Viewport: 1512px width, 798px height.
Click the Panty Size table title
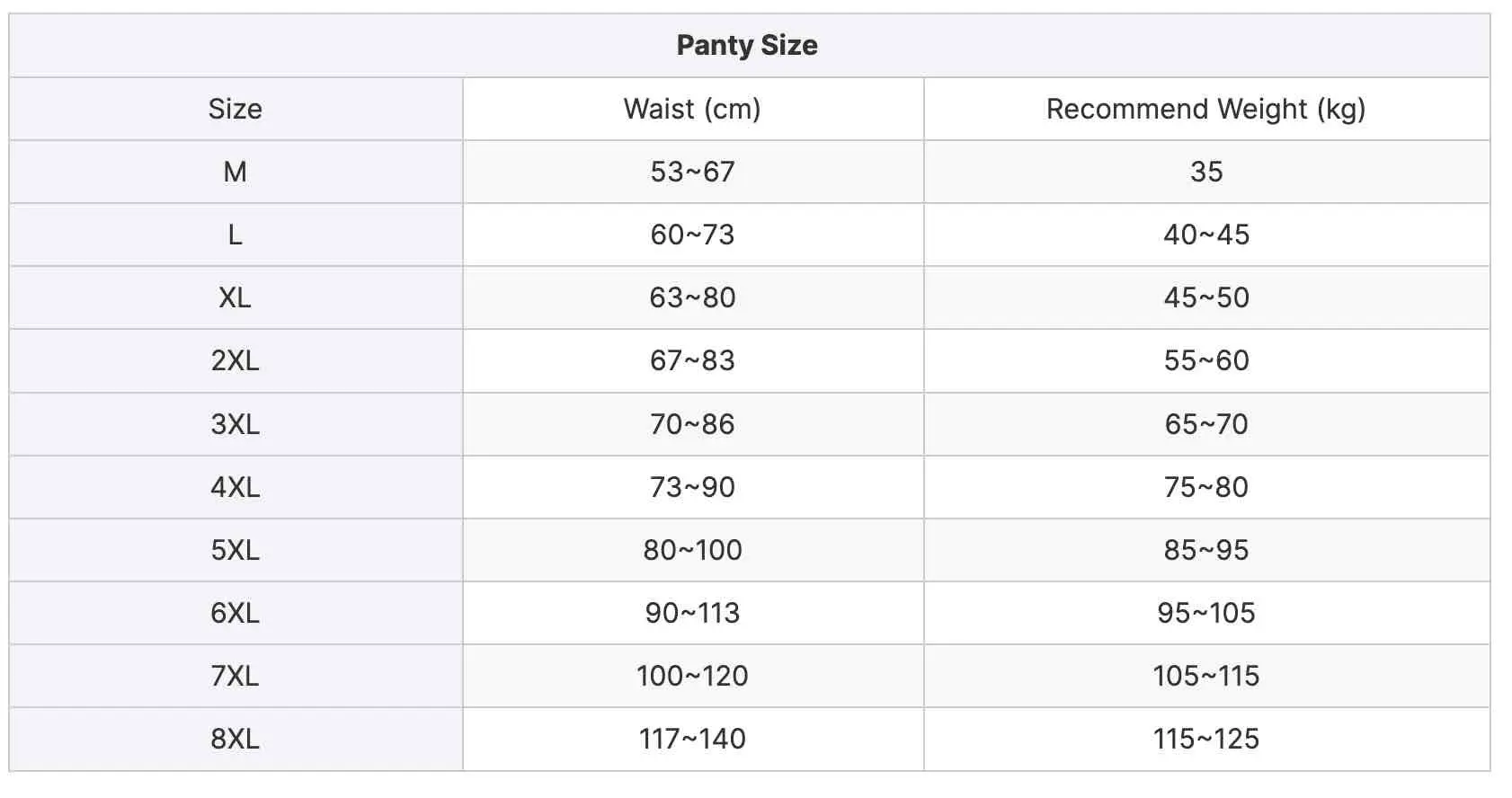click(x=747, y=45)
